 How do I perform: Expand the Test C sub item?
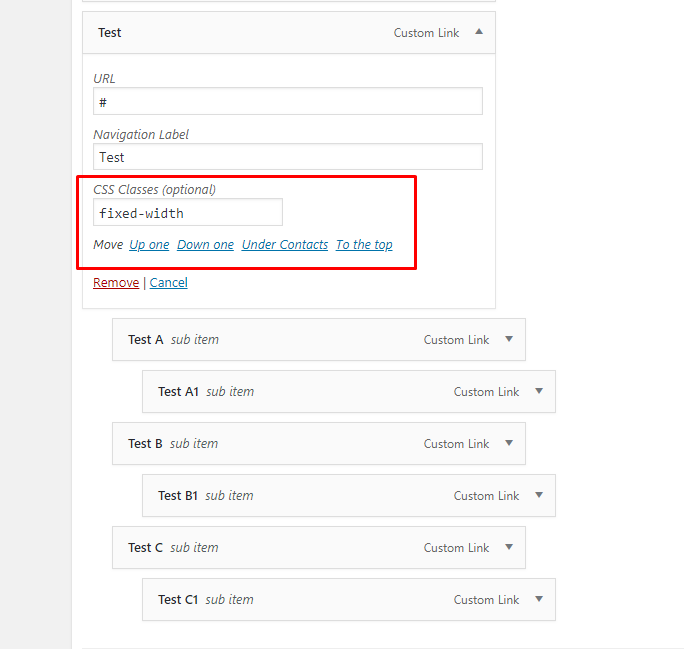(509, 547)
